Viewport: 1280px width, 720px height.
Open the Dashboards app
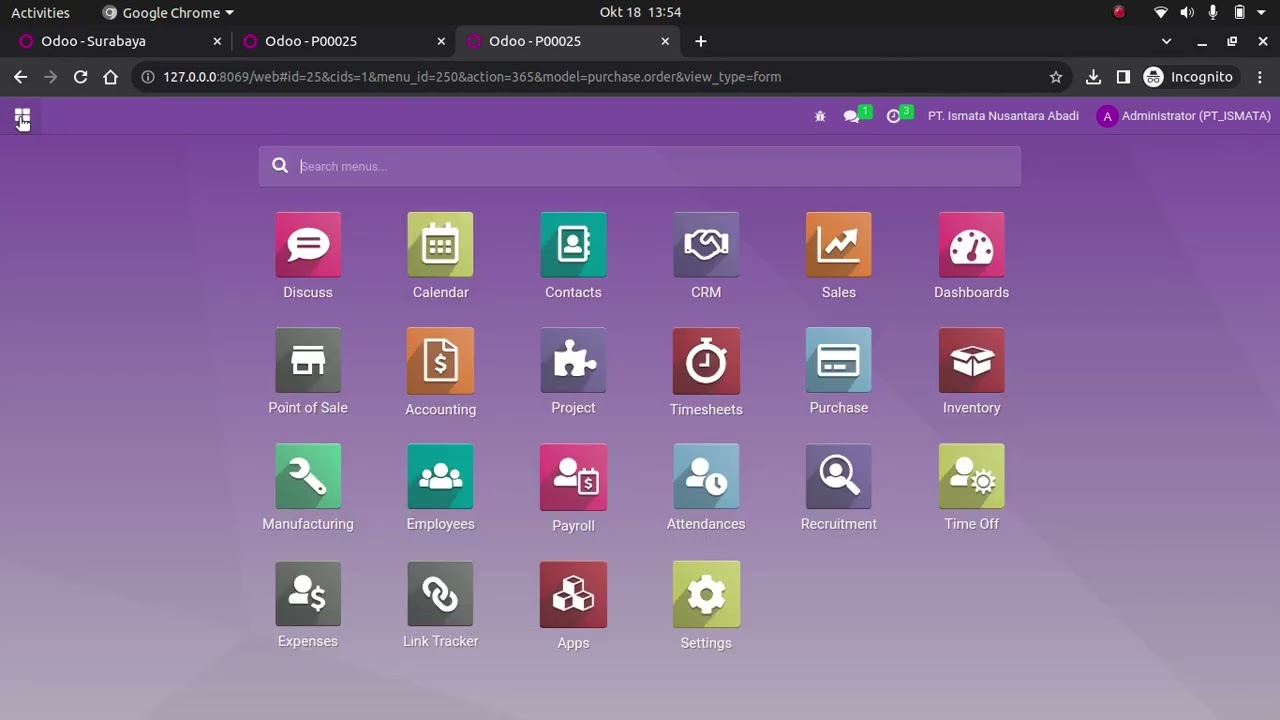click(971, 256)
